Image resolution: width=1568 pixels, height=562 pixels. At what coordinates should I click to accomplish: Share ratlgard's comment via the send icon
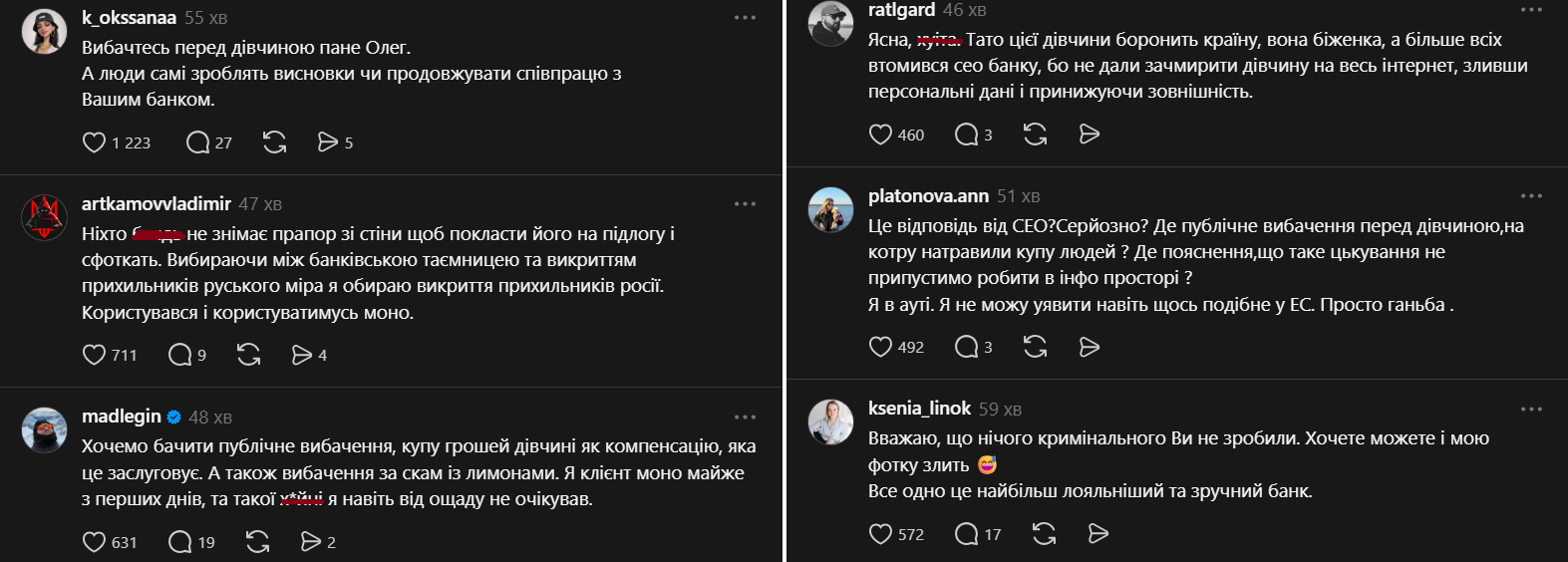(1090, 135)
